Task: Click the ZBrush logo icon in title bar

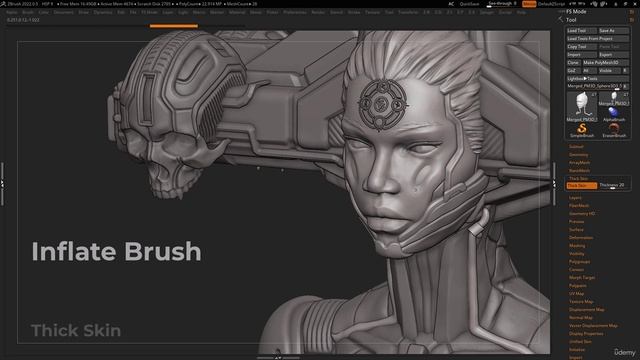Action: pyautogui.click(x=3, y=4)
